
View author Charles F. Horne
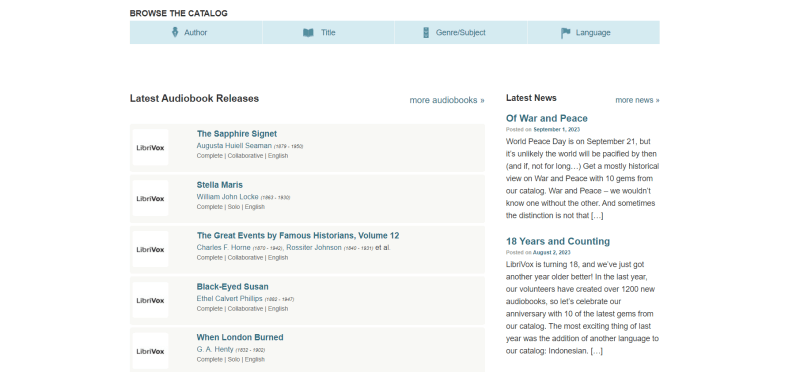click(223, 247)
